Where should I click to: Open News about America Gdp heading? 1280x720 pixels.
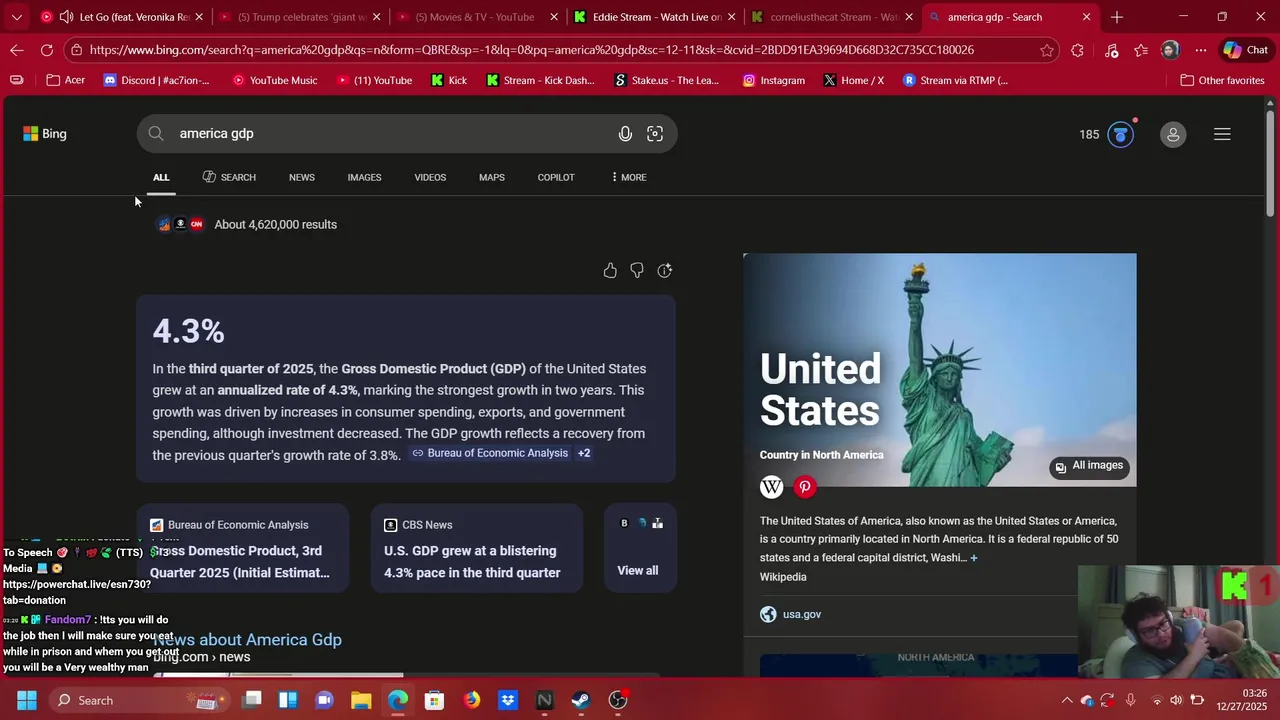click(x=247, y=640)
